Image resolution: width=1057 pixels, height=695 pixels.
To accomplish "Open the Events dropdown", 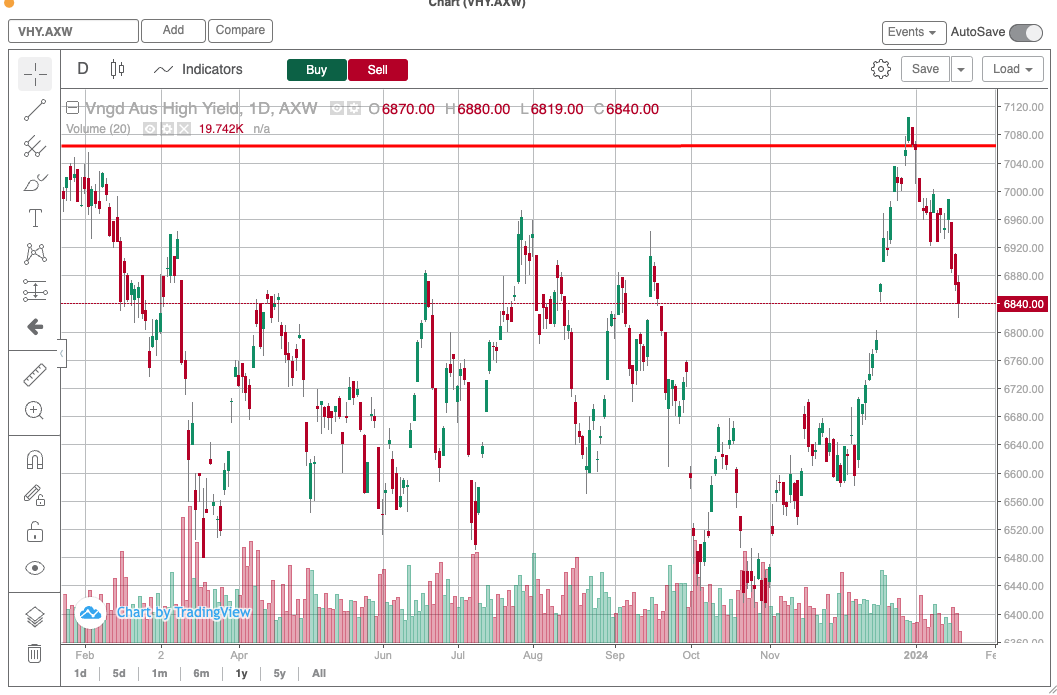I will pos(913,32).
